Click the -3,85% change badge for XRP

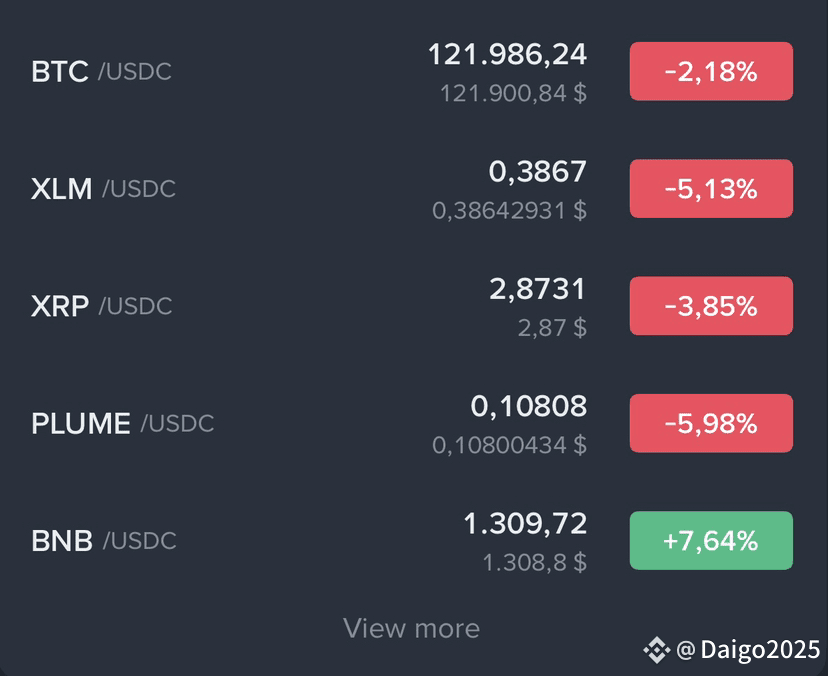(711, 306)
